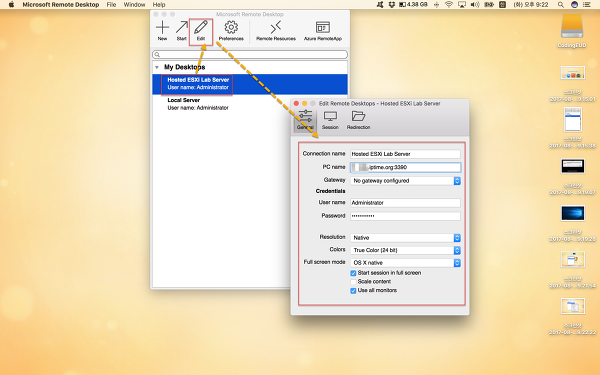Open Notification Center list icon
This screenshot has width=600, height=375.
coord(586,5)
